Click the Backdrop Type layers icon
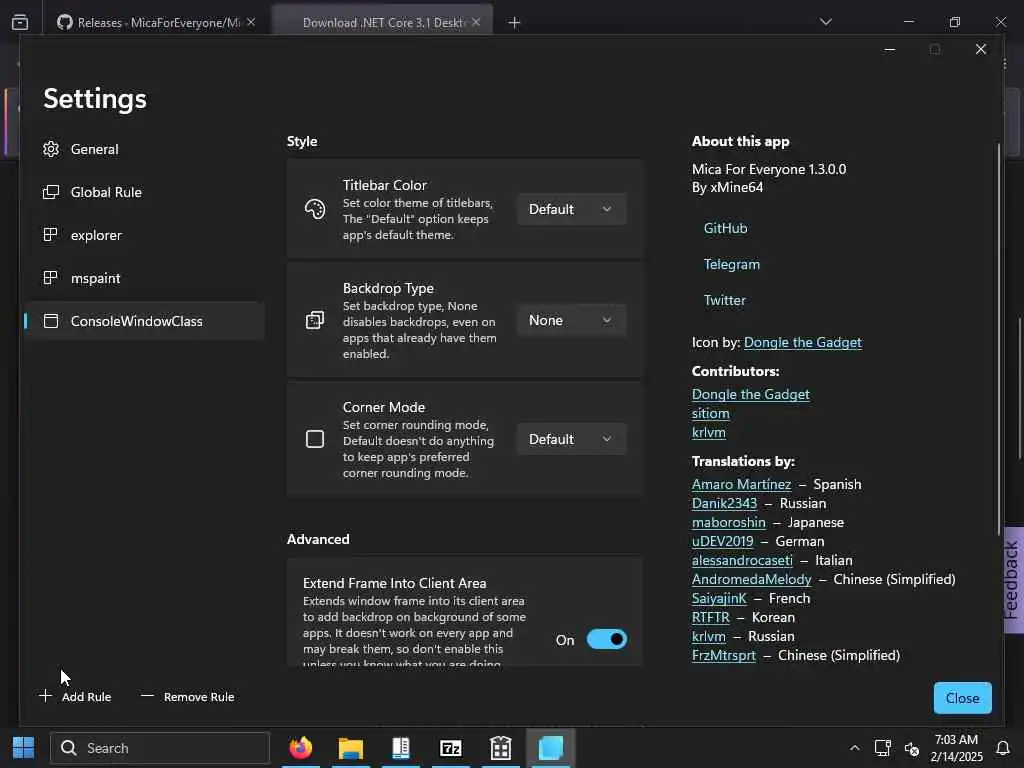The width and height of the screenshot is (1024, 768). pos(315,320)
